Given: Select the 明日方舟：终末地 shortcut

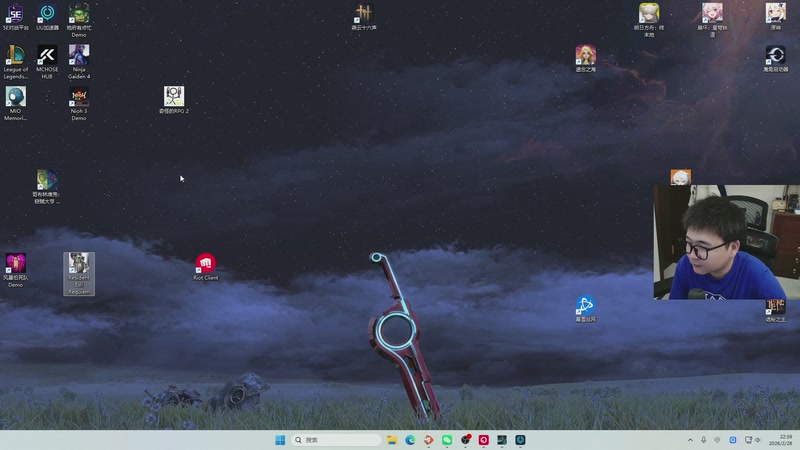Looking at the screenshot, I should (649, 20).
